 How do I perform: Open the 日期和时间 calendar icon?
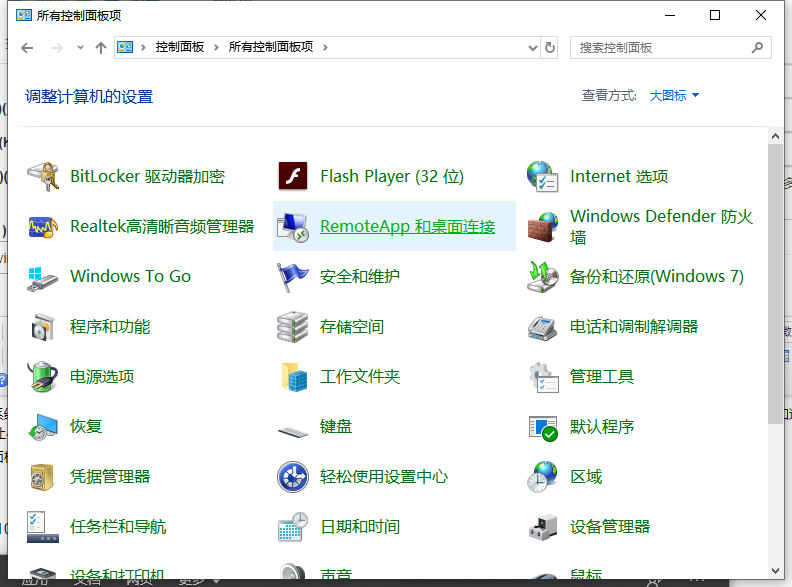[x=292, y=527]
